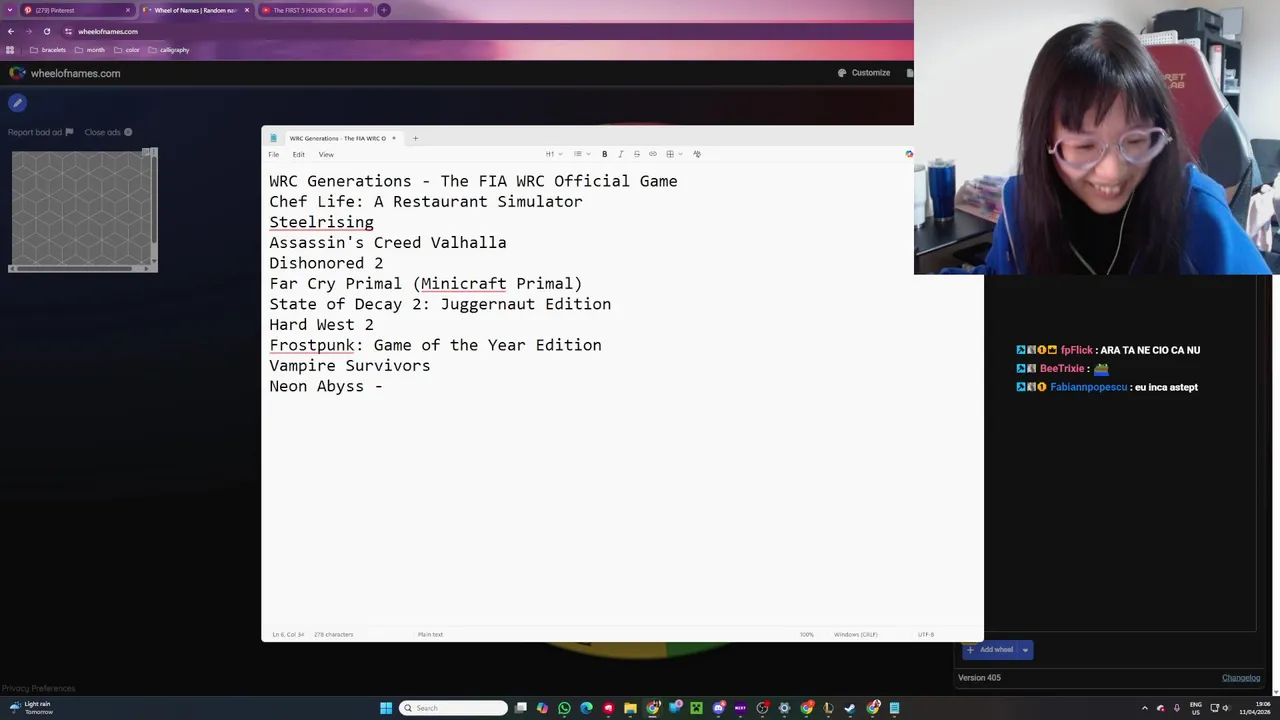
Task: Go back in the browser
Action: pos(11,31)
